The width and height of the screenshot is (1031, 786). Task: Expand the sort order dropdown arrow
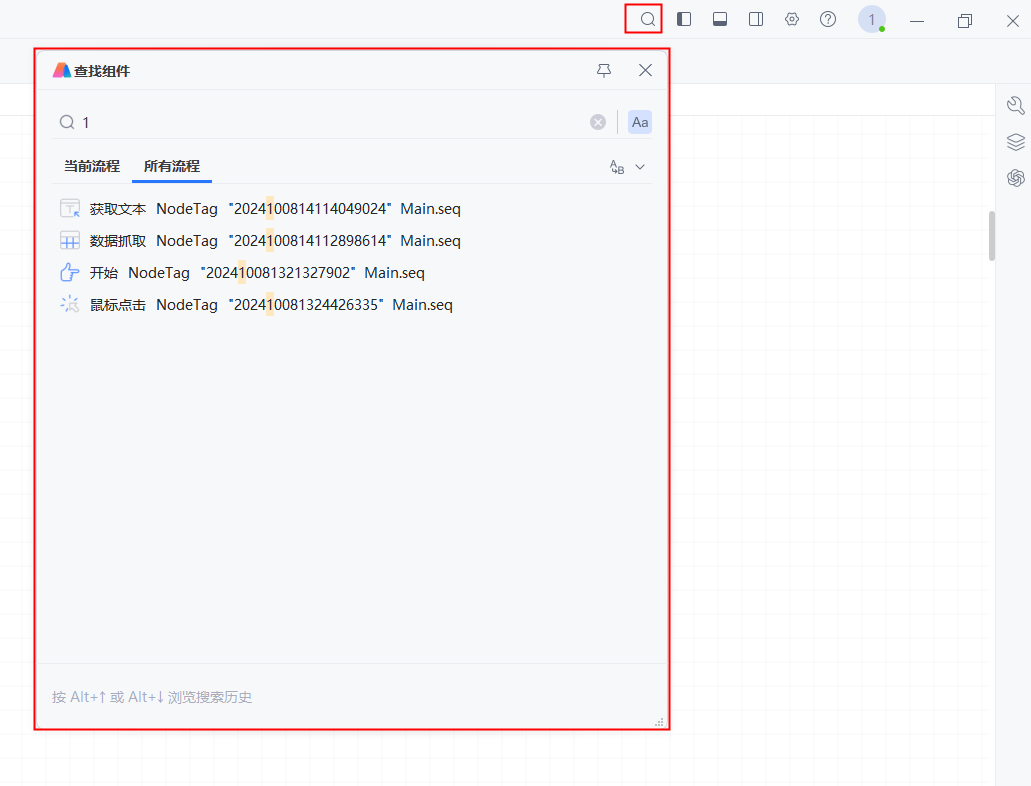[640, 167]
